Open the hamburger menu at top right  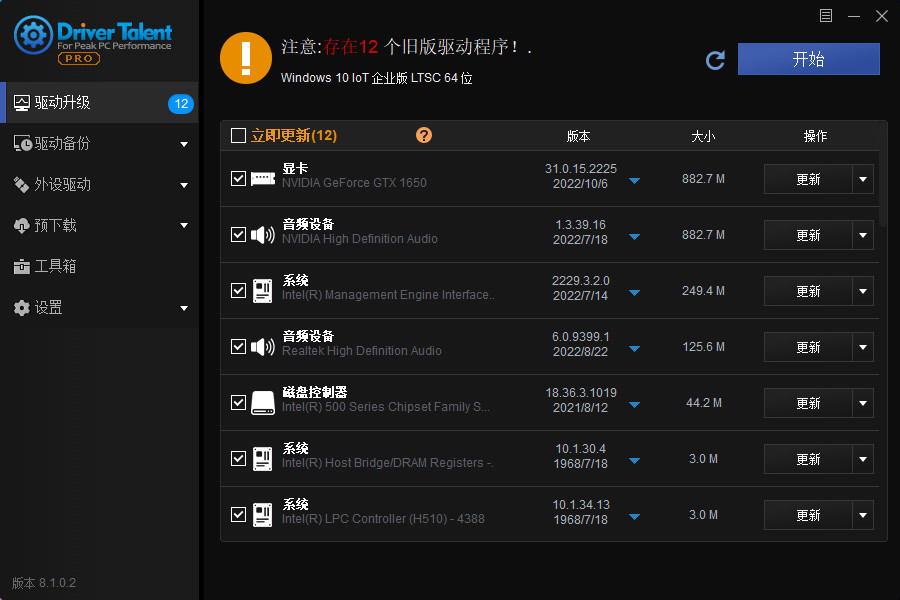(x=825, y=16)
